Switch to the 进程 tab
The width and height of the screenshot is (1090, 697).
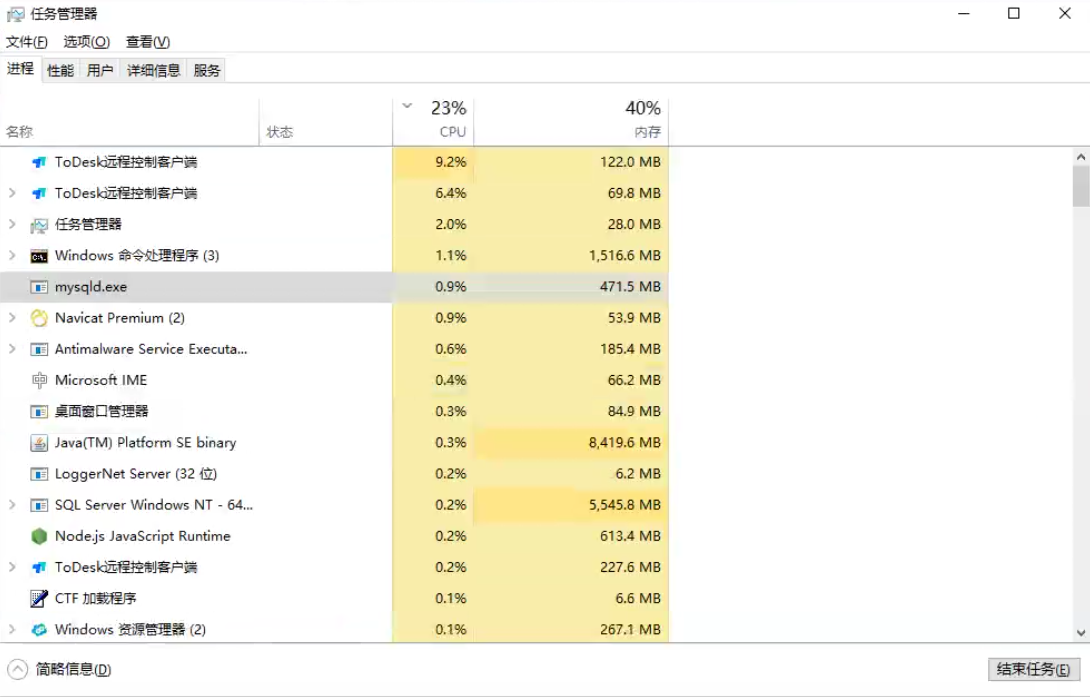pyautogui.click(x=21, y=69)
